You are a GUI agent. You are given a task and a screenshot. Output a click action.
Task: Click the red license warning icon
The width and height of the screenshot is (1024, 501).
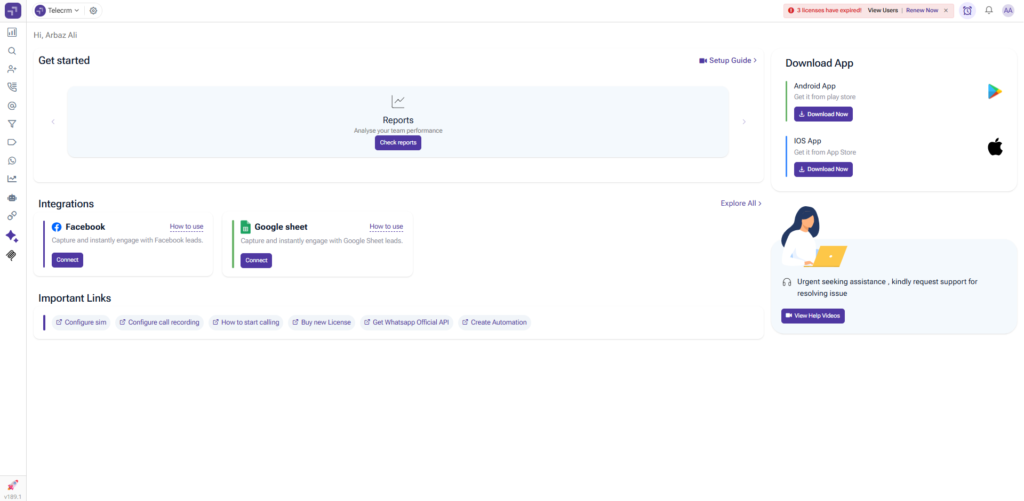[791, 10]
